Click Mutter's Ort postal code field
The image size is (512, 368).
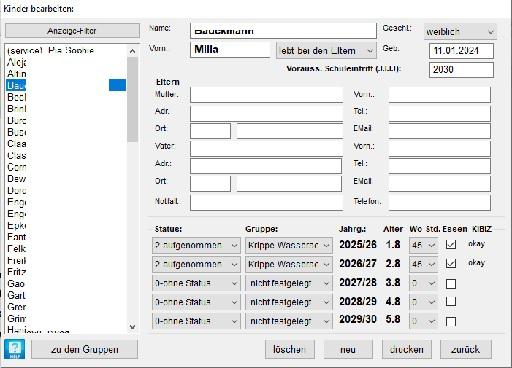click(210, 131)
